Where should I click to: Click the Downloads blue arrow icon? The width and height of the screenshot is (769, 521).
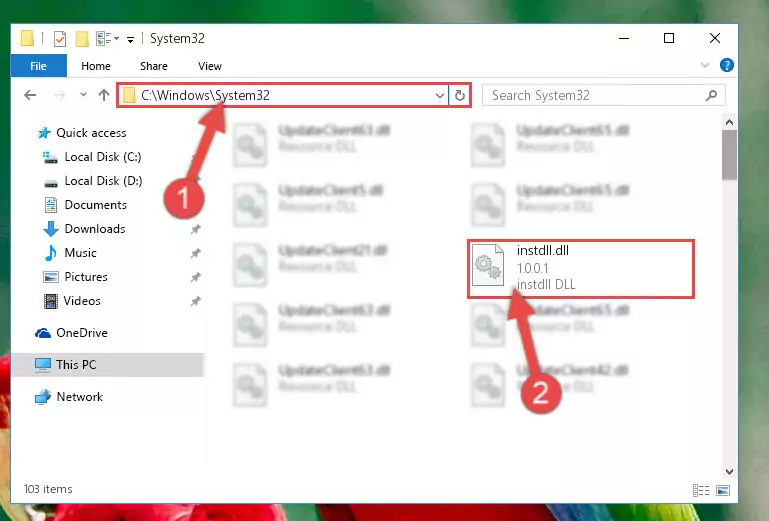click(x=51, y=229)
